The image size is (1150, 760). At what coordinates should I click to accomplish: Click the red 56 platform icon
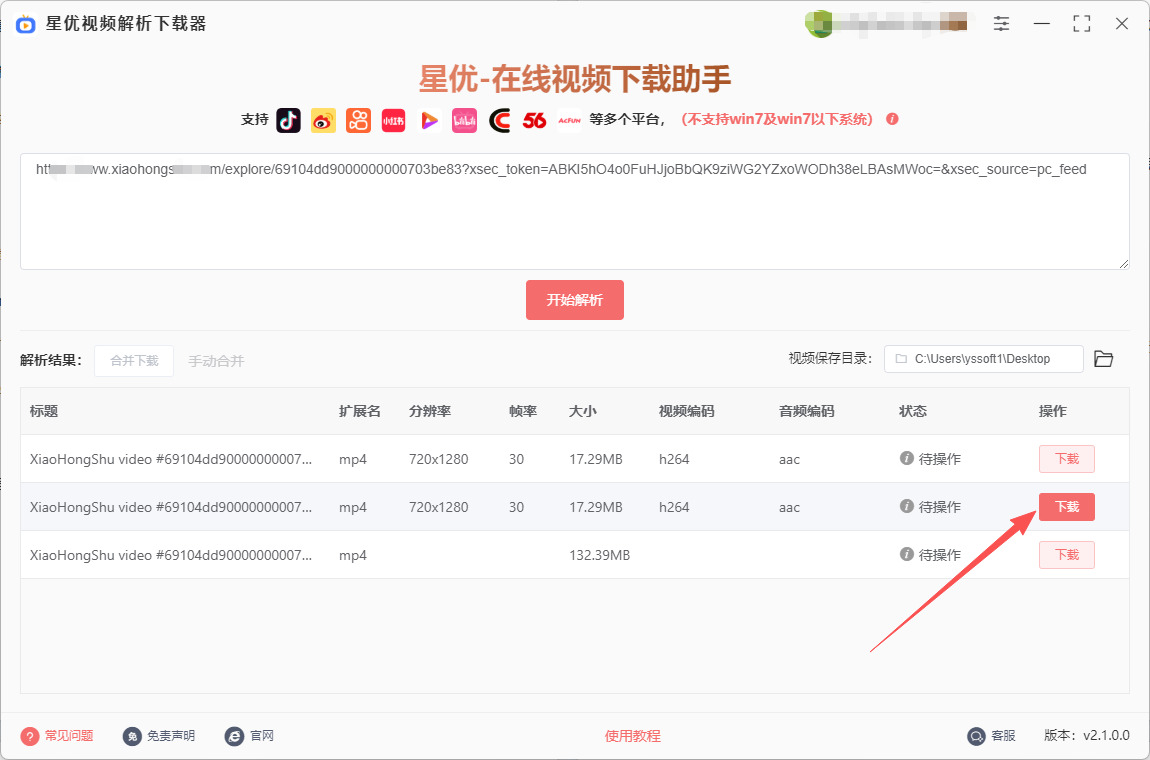pyautogui.click(x=535, y=120)
